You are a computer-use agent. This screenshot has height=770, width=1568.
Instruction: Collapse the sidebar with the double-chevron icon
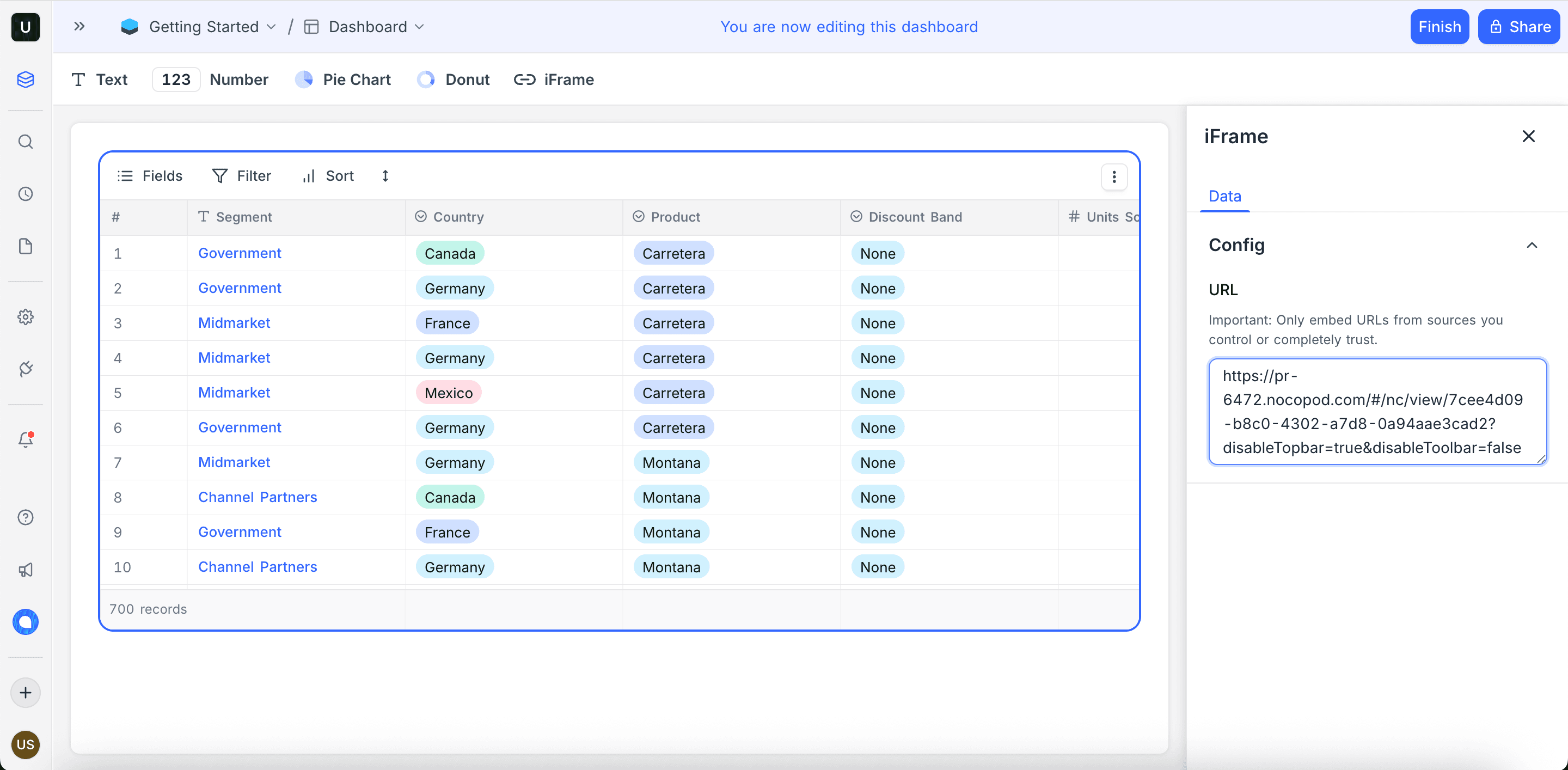(79, 26)
